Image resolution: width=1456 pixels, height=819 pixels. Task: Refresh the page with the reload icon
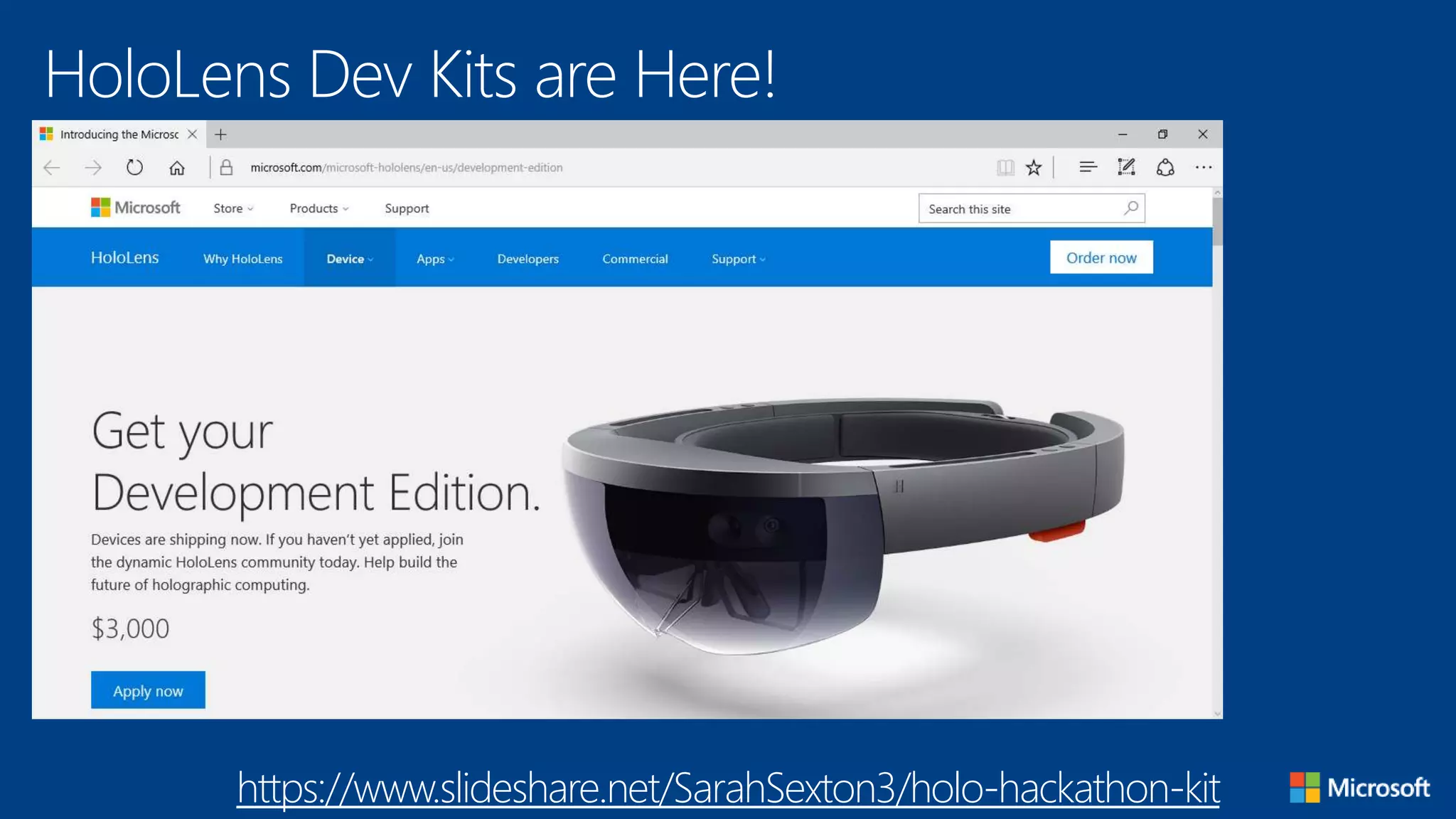pos(134,168)
